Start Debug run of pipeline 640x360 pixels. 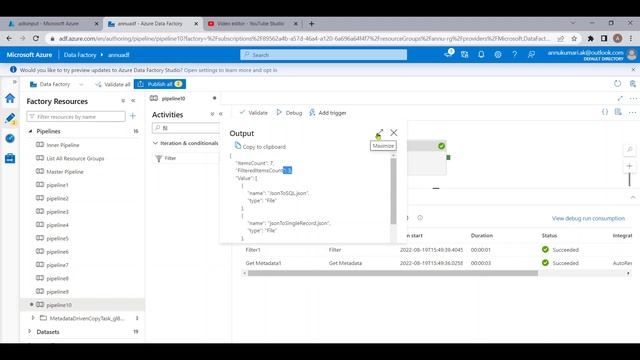289,113
